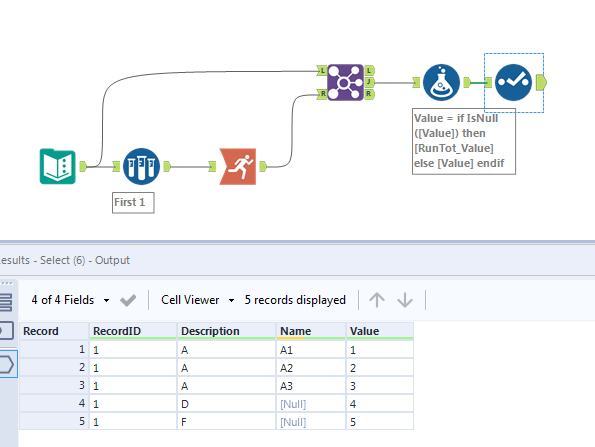Viewport: 595px width, 447px height.
Task: Click the Description column header
Action: (226, 331)
